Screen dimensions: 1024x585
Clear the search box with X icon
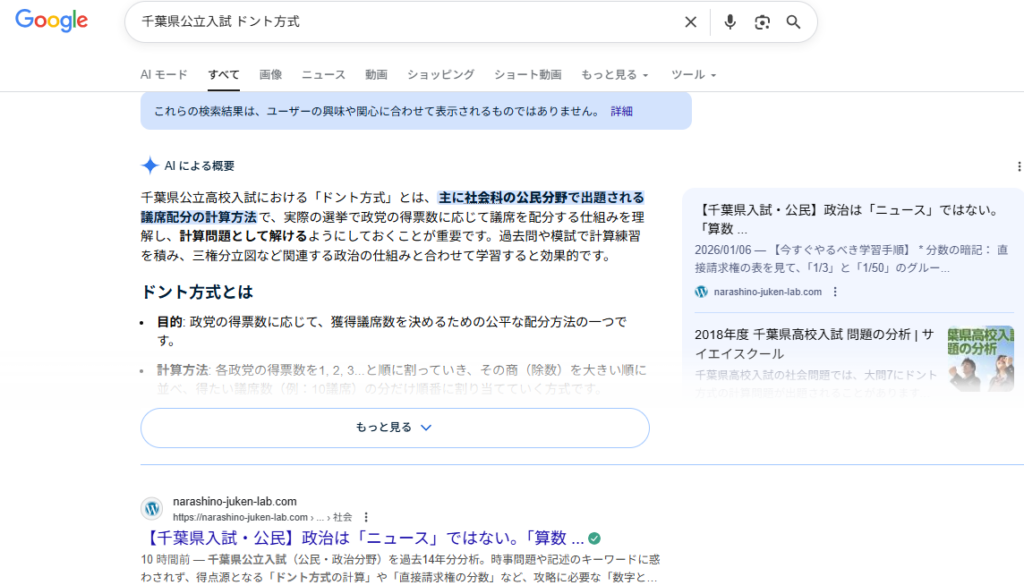[x=690, y=22]
